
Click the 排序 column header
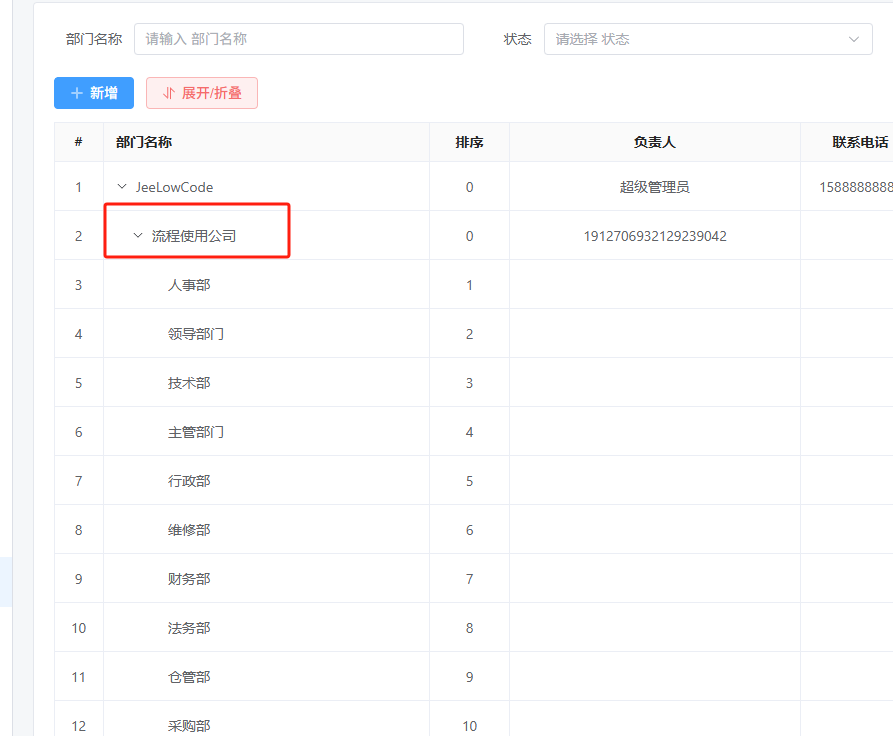pos(469,142)
